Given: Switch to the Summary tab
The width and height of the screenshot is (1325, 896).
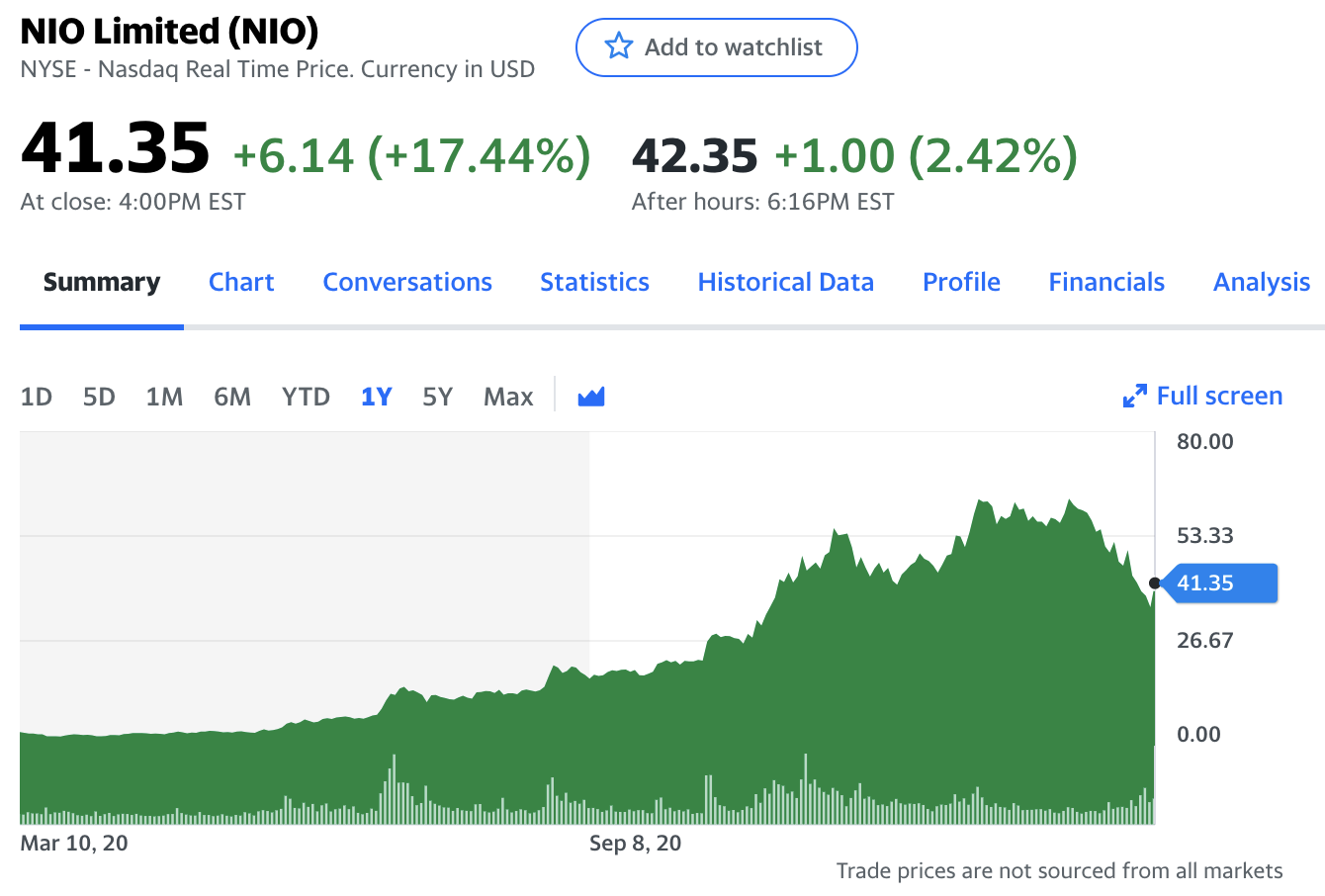Looking at the screenshot, I should click(102, 283).
